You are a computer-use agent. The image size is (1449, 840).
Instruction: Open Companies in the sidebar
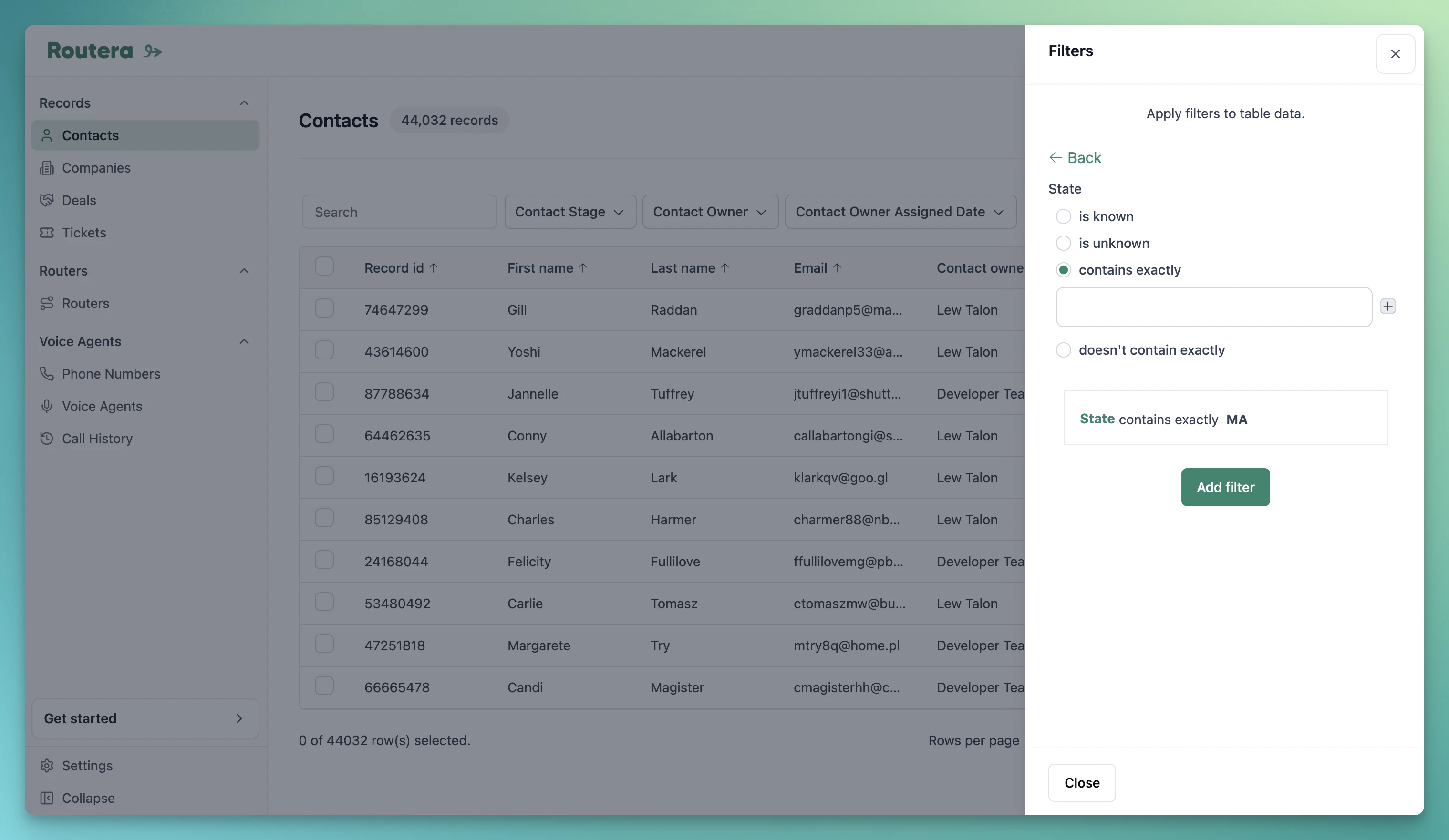145,168
